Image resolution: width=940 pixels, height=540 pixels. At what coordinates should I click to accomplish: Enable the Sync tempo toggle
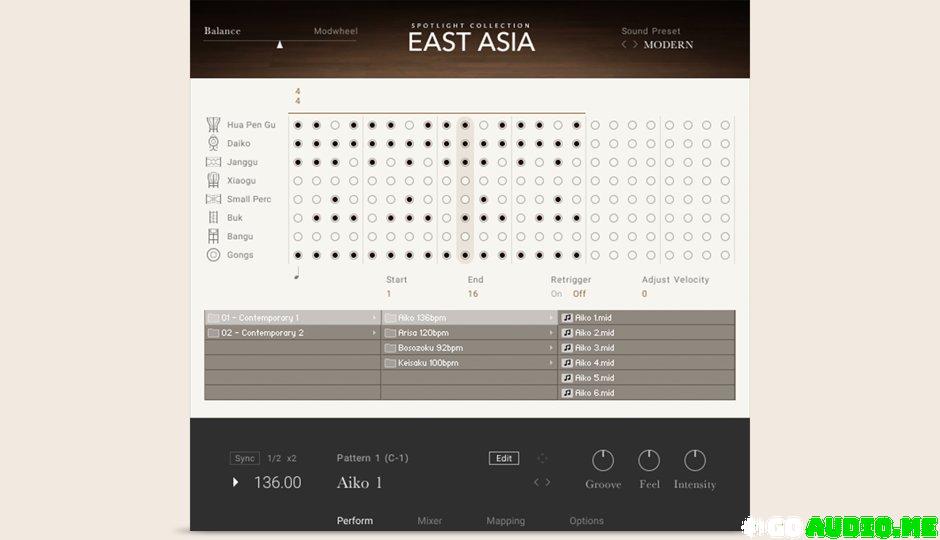(x=245, y=458)
